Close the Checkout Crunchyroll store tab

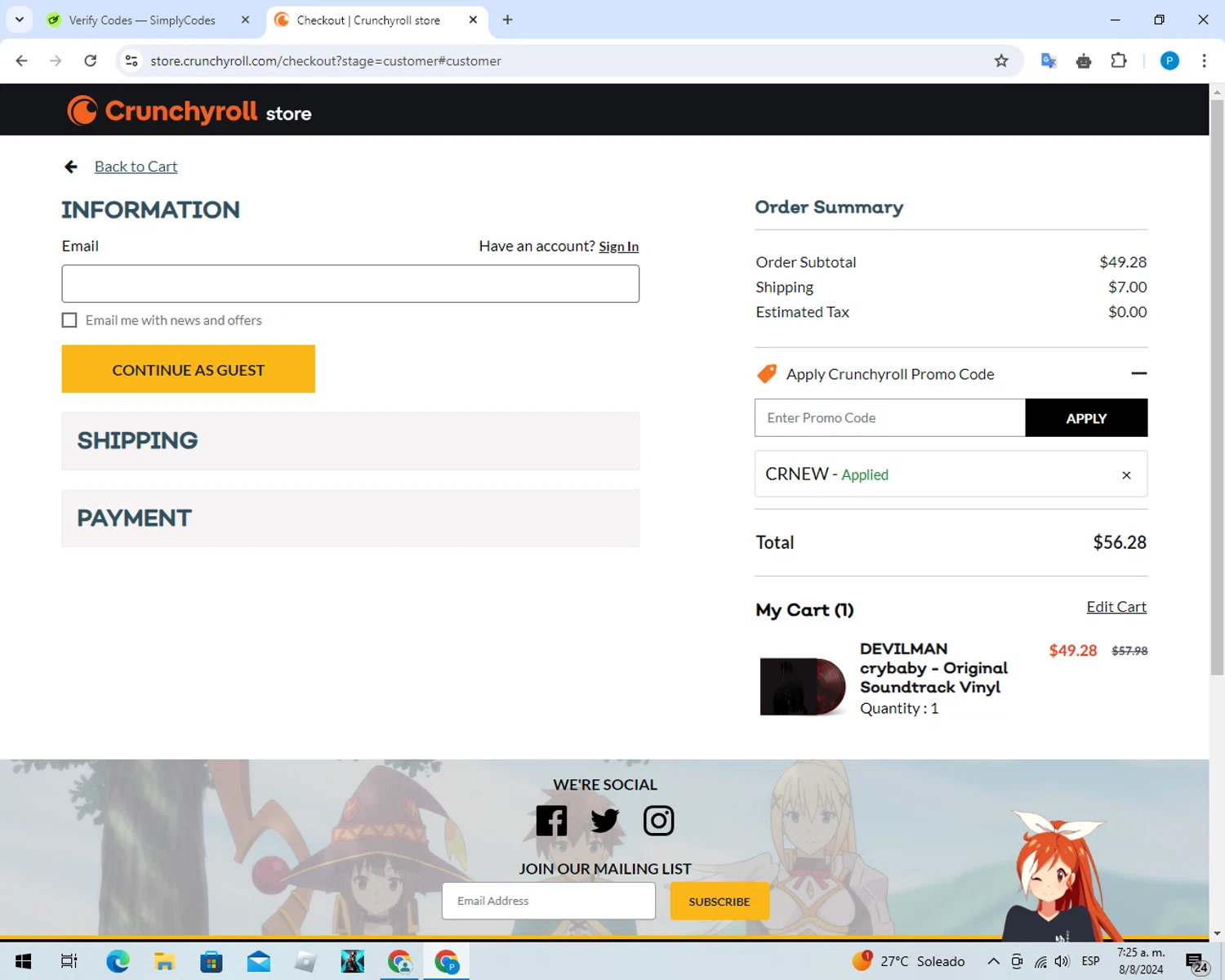point(473,20)
